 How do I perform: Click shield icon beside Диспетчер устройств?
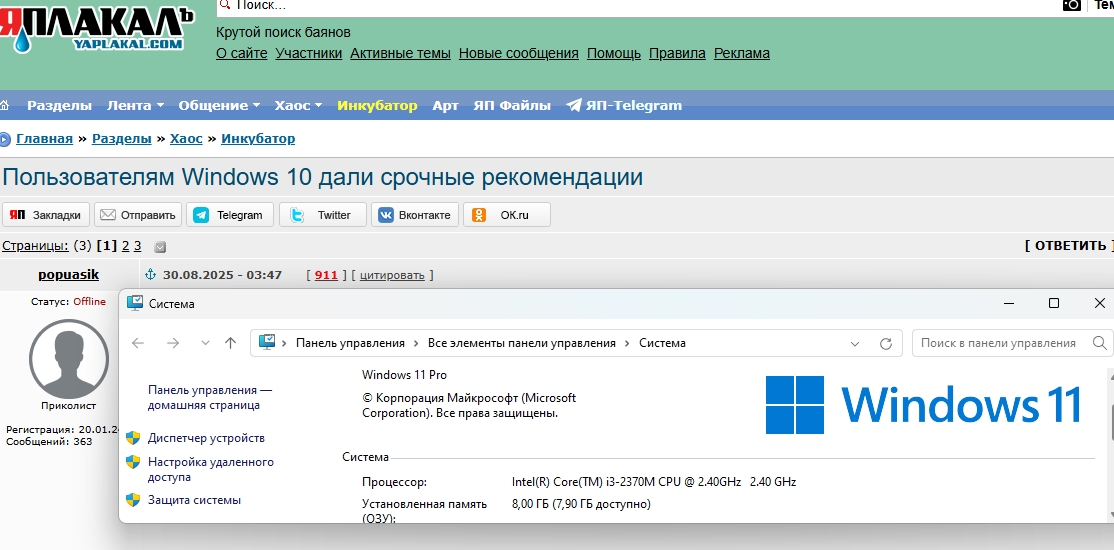[x=133, y=438]
